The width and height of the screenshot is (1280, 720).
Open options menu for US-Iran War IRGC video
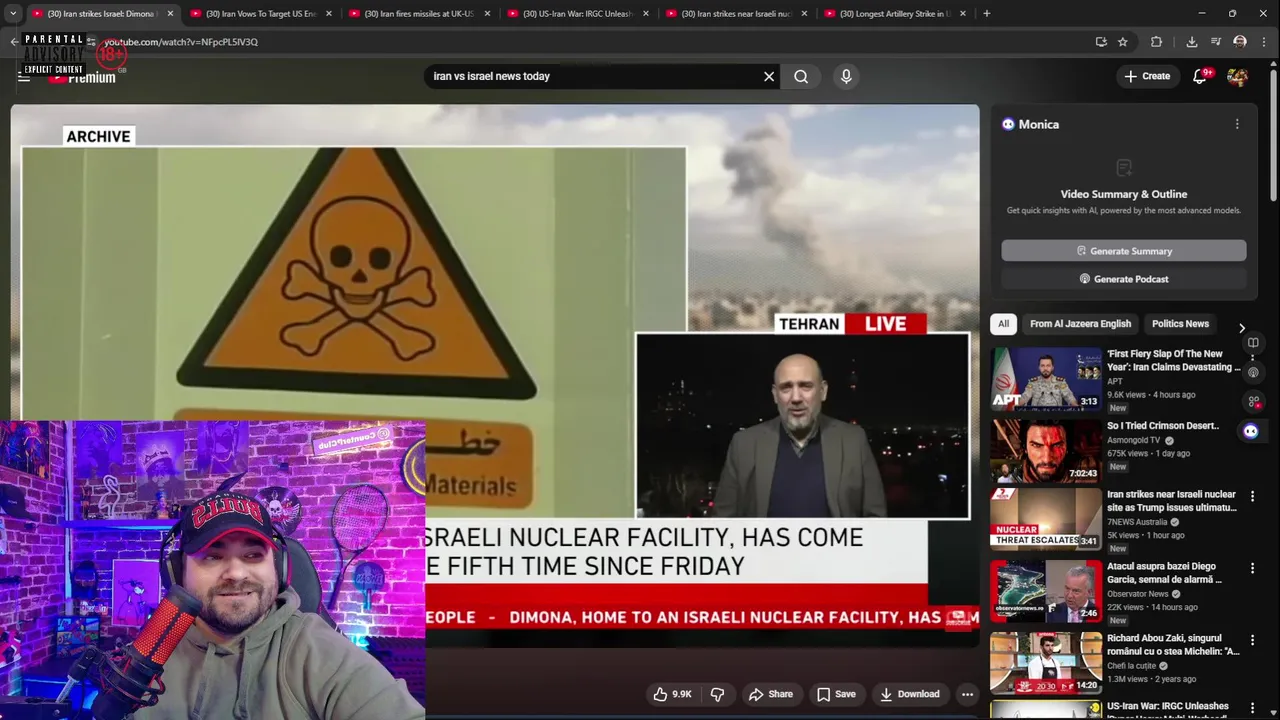click(1251, 708)
